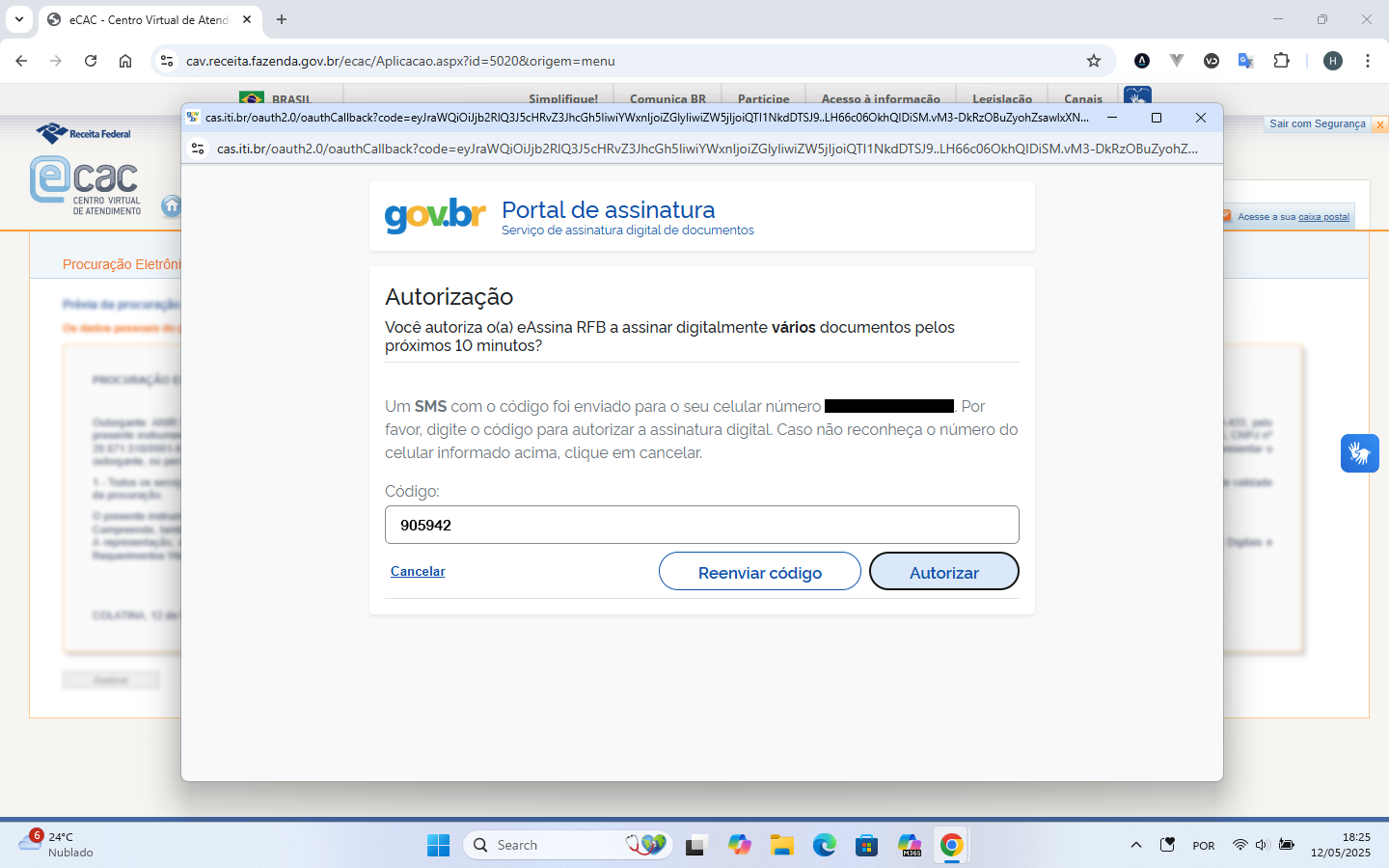The width and height of the screenshot is (1389, 868).
Task: Expand the tab search dropdown
Action: pos(19,19)
